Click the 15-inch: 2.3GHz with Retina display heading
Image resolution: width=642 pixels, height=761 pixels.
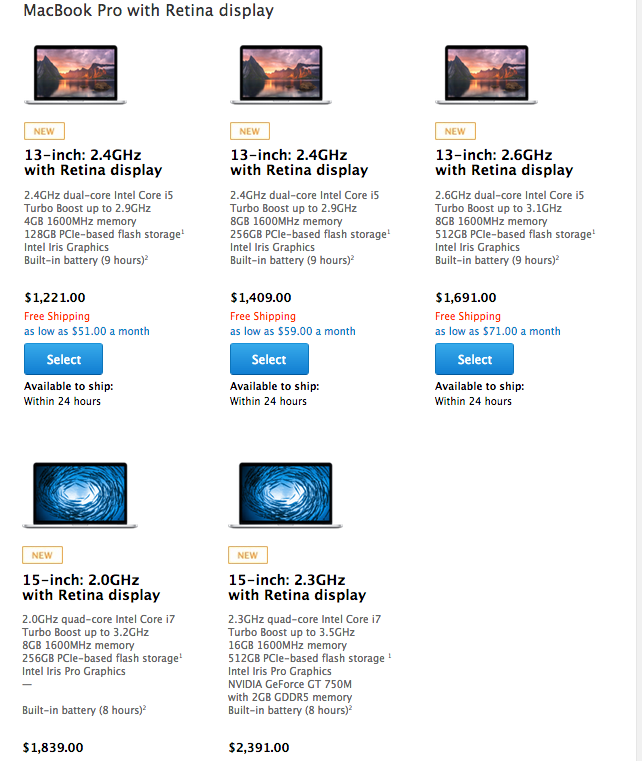(297, 587)
